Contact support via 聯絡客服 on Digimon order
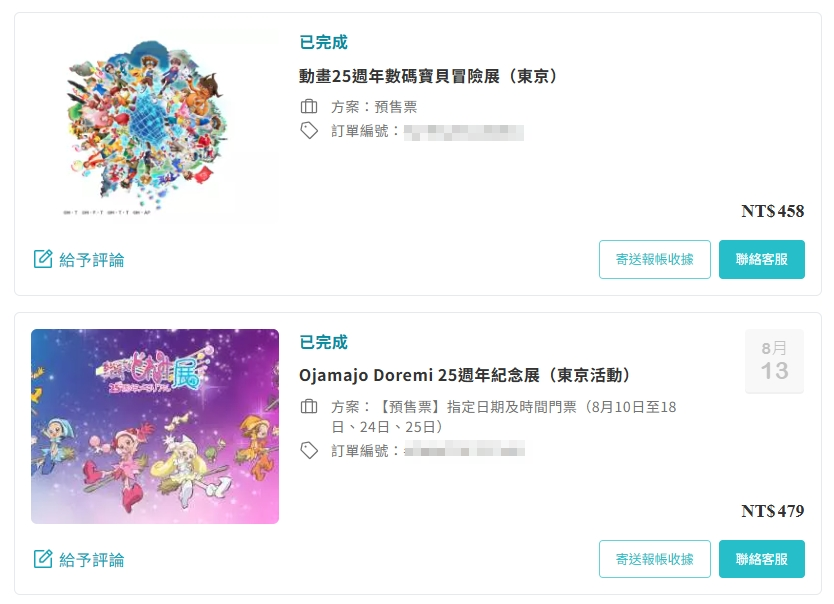The width and height of the screenshot is (834, 604). [762, 259]
